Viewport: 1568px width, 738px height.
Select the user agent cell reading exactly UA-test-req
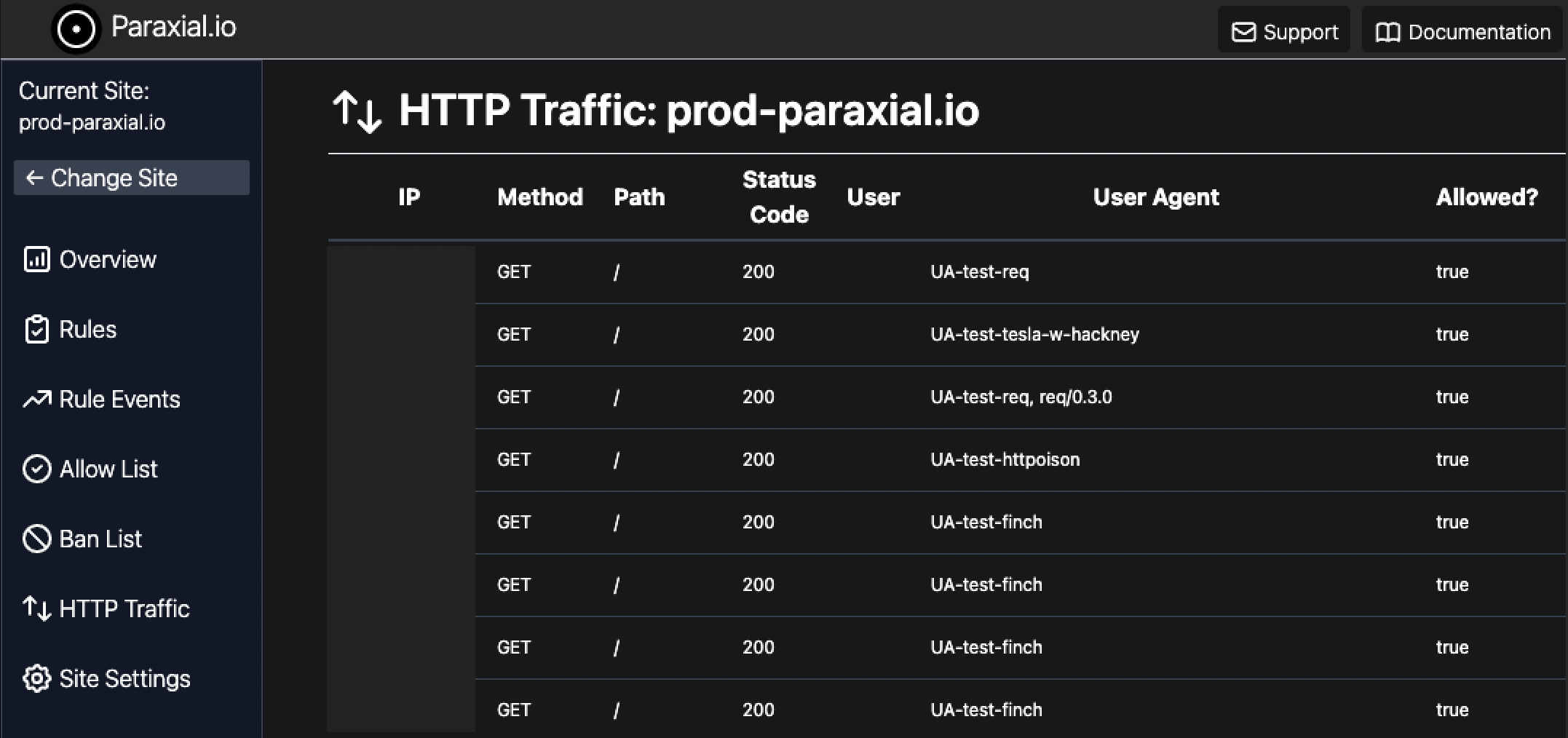pos(980,272)
